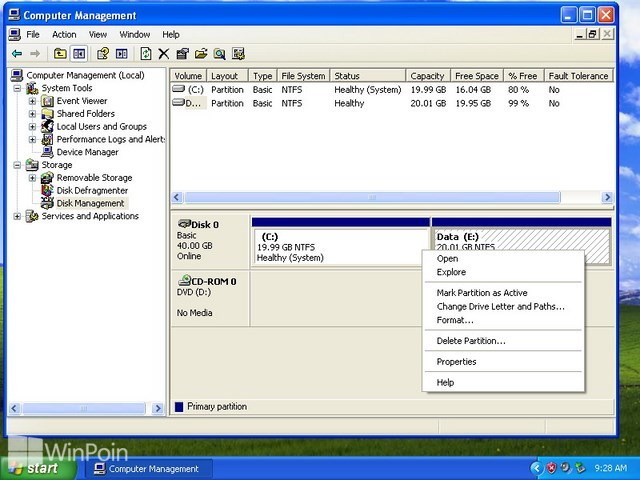
Task: Click the tray expand arrow icon
Action: point(537,468)
